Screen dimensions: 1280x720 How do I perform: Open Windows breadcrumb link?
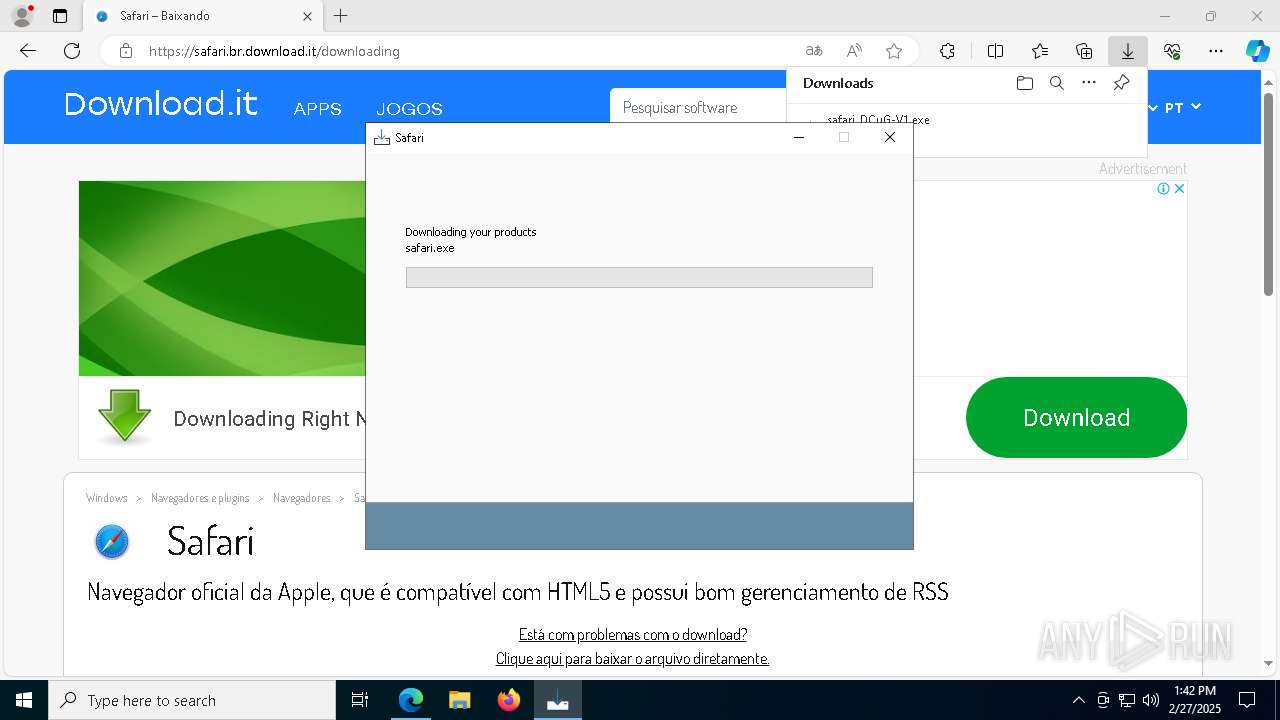coord(107,498)
